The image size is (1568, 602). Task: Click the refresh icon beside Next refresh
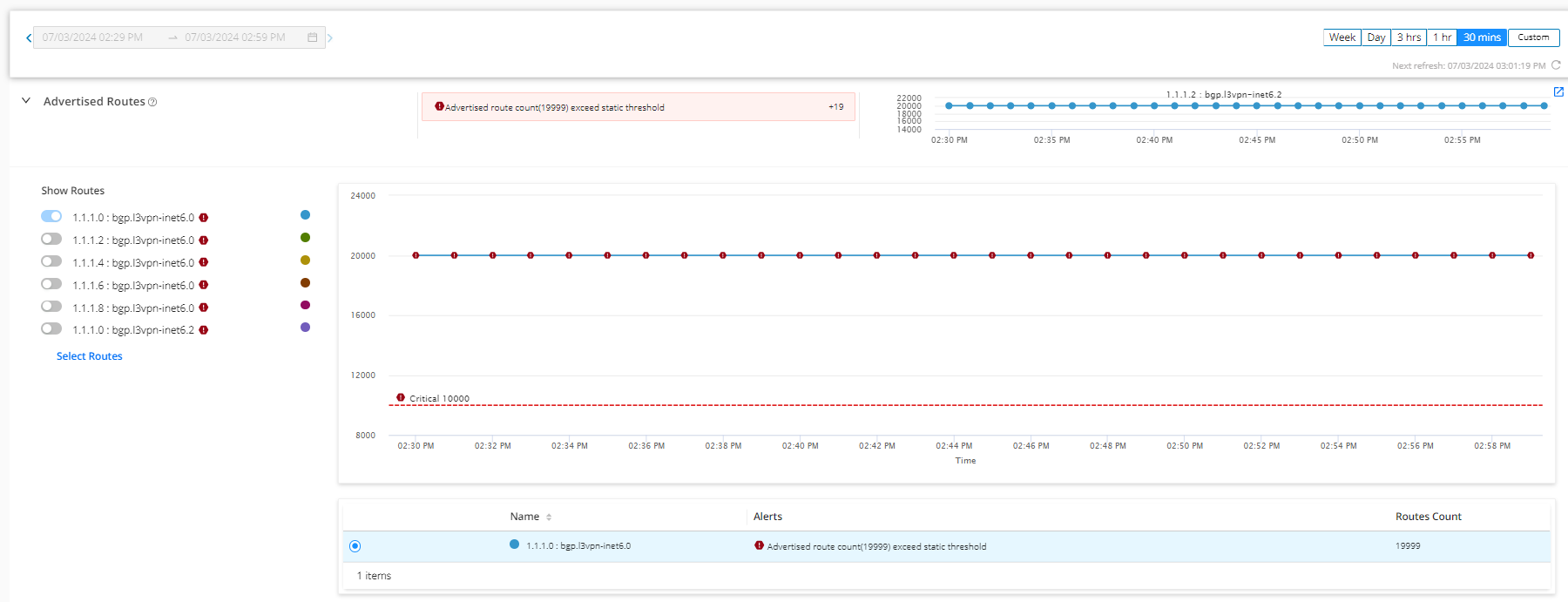[1556, 65]
